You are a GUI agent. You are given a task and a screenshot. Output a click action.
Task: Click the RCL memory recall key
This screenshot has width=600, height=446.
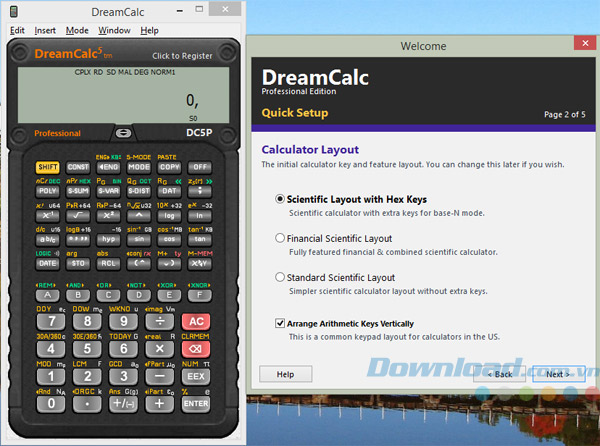click(x=108, y=264)
